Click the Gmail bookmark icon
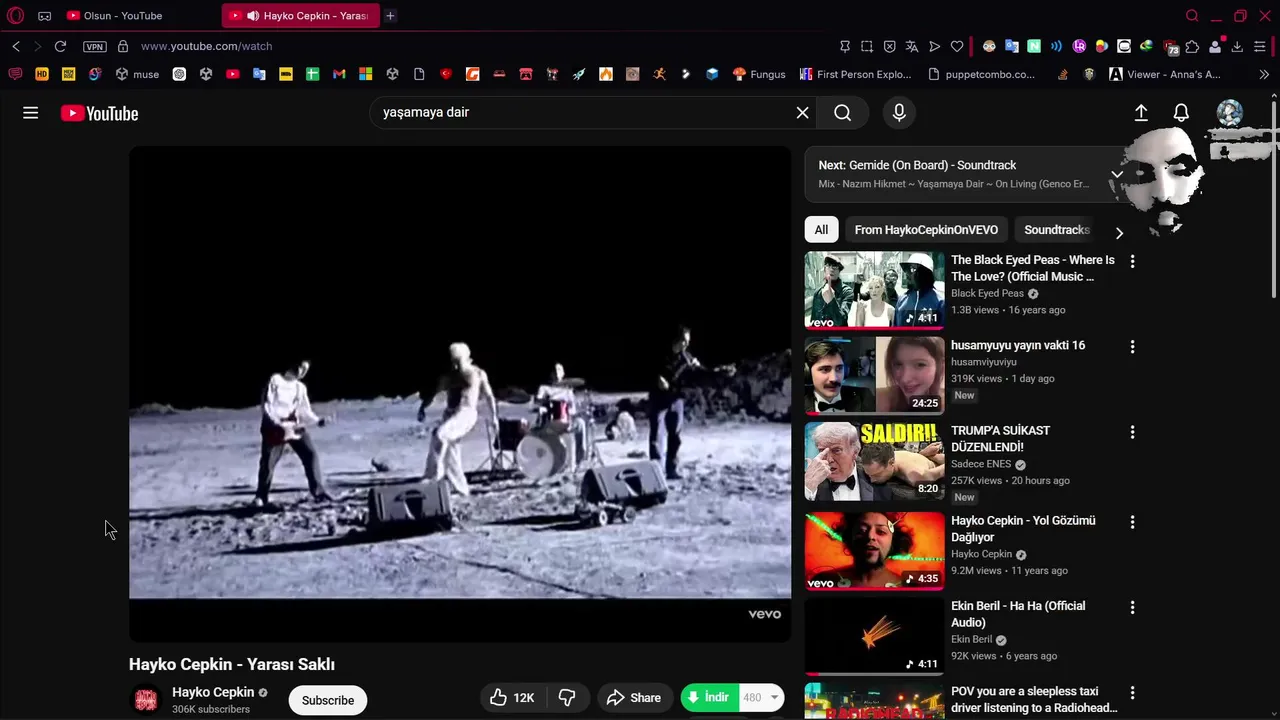1280x720 pixels. (x=339, y=74)
